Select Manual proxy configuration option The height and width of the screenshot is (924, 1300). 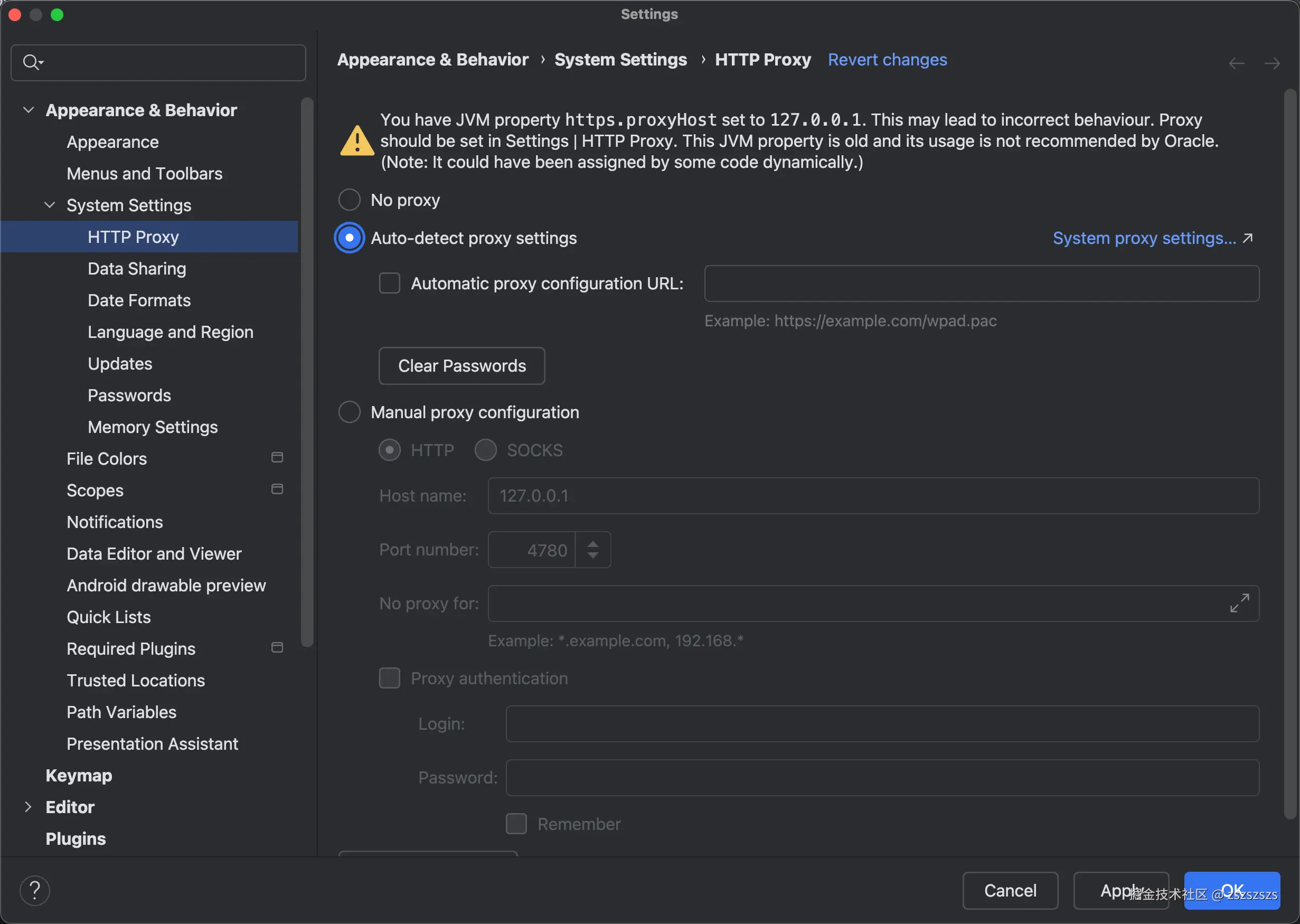[x=350, y=412]
